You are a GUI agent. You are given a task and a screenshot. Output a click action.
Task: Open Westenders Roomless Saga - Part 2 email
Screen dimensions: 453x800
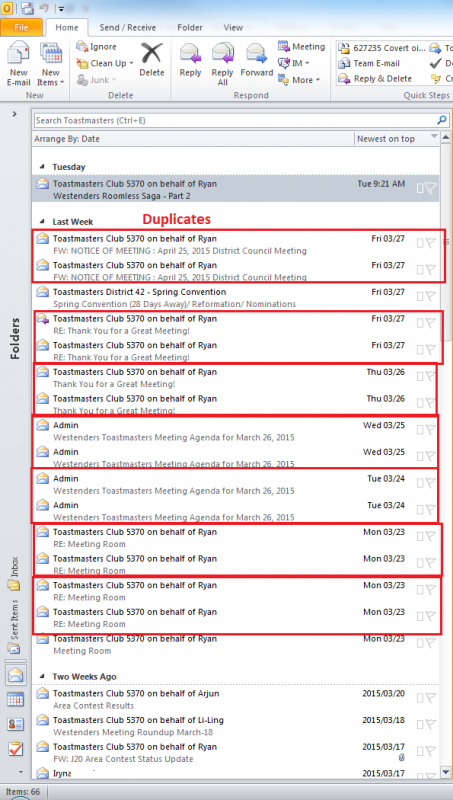pyautogui.click(x=235, y=189)
